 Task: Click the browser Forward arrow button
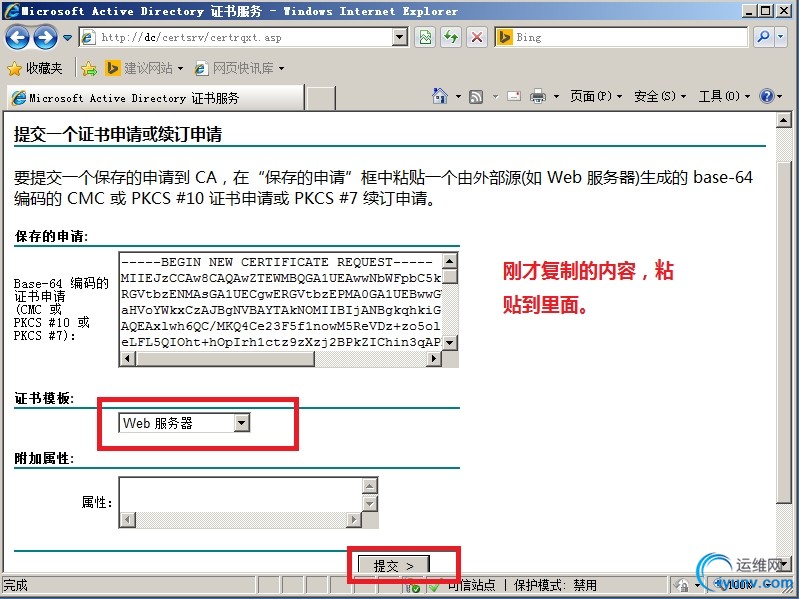[x=45, y=37]
